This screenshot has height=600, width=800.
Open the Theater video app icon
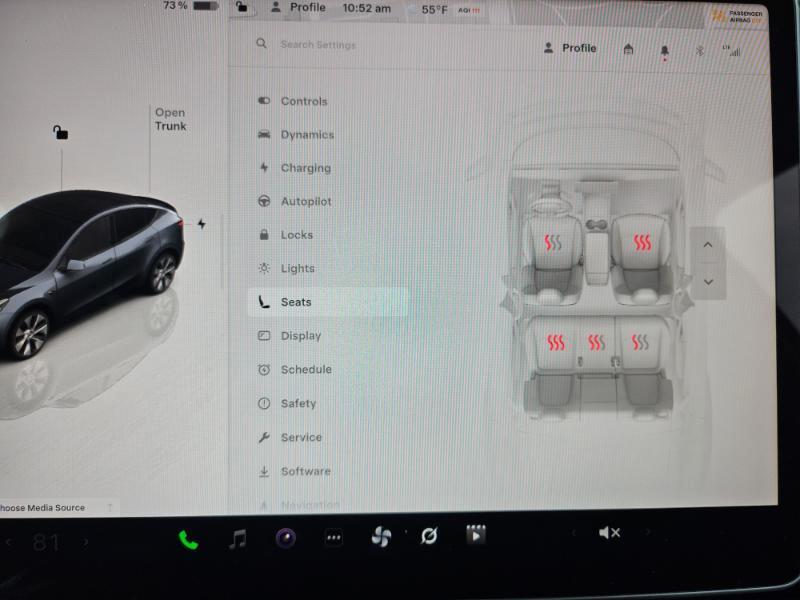pos(476,534)
